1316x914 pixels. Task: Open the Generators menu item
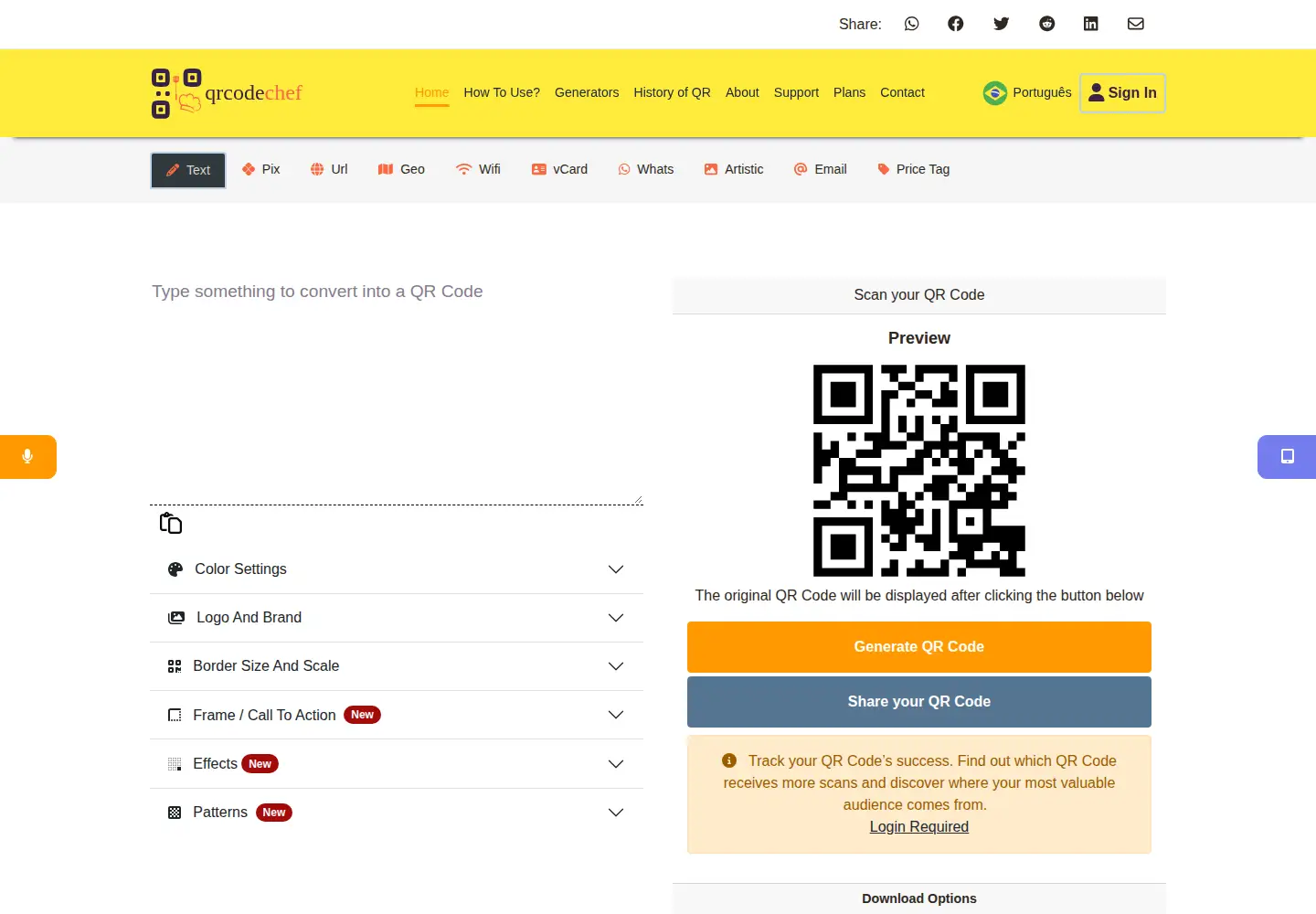587,92
